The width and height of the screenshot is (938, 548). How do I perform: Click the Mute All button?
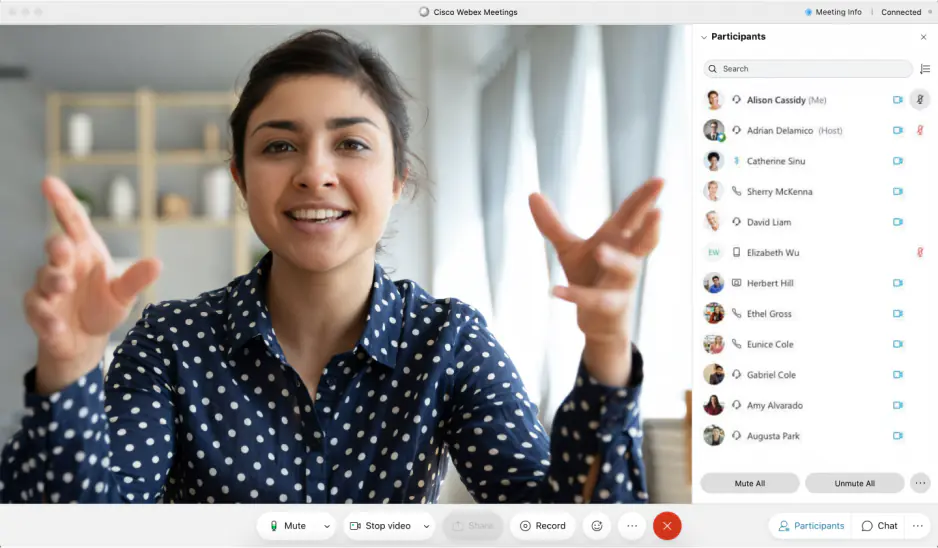(x=749, y=483)
